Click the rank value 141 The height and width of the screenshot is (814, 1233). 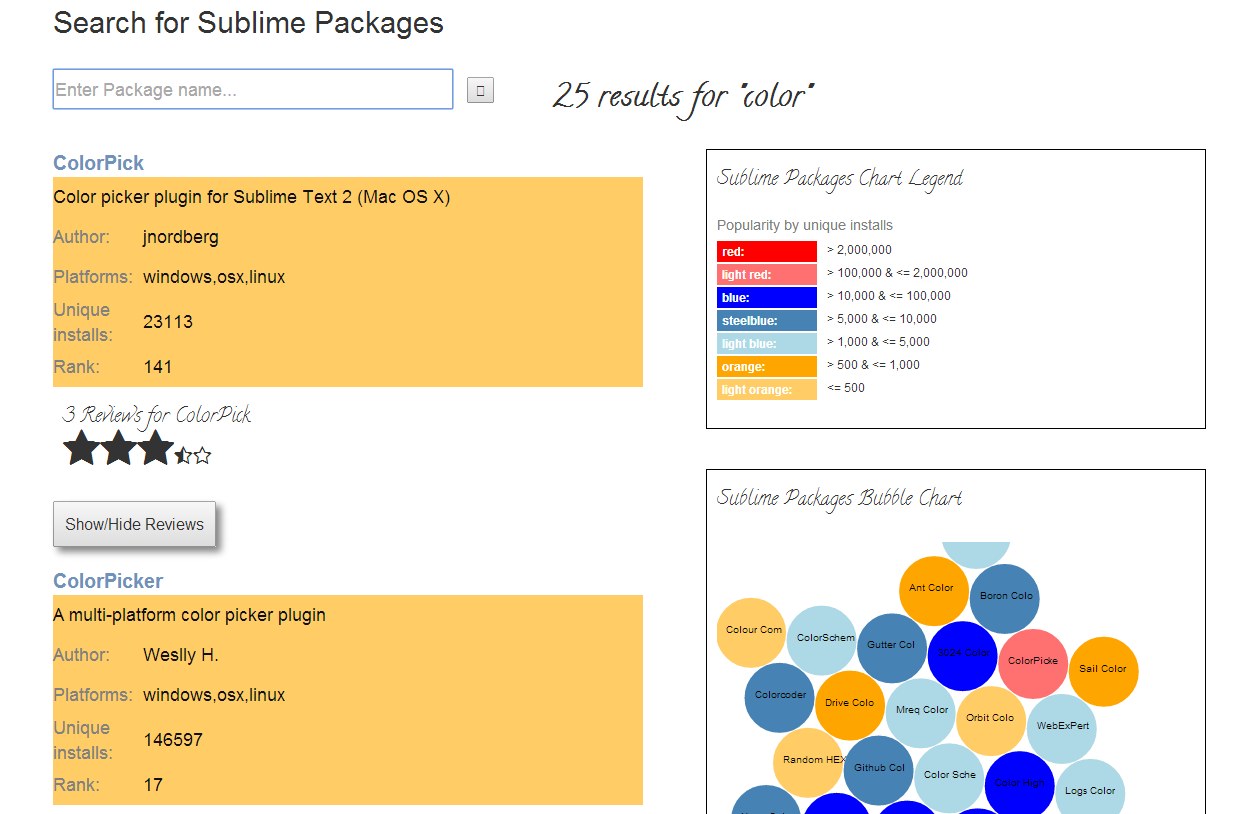tap(158, 367)
